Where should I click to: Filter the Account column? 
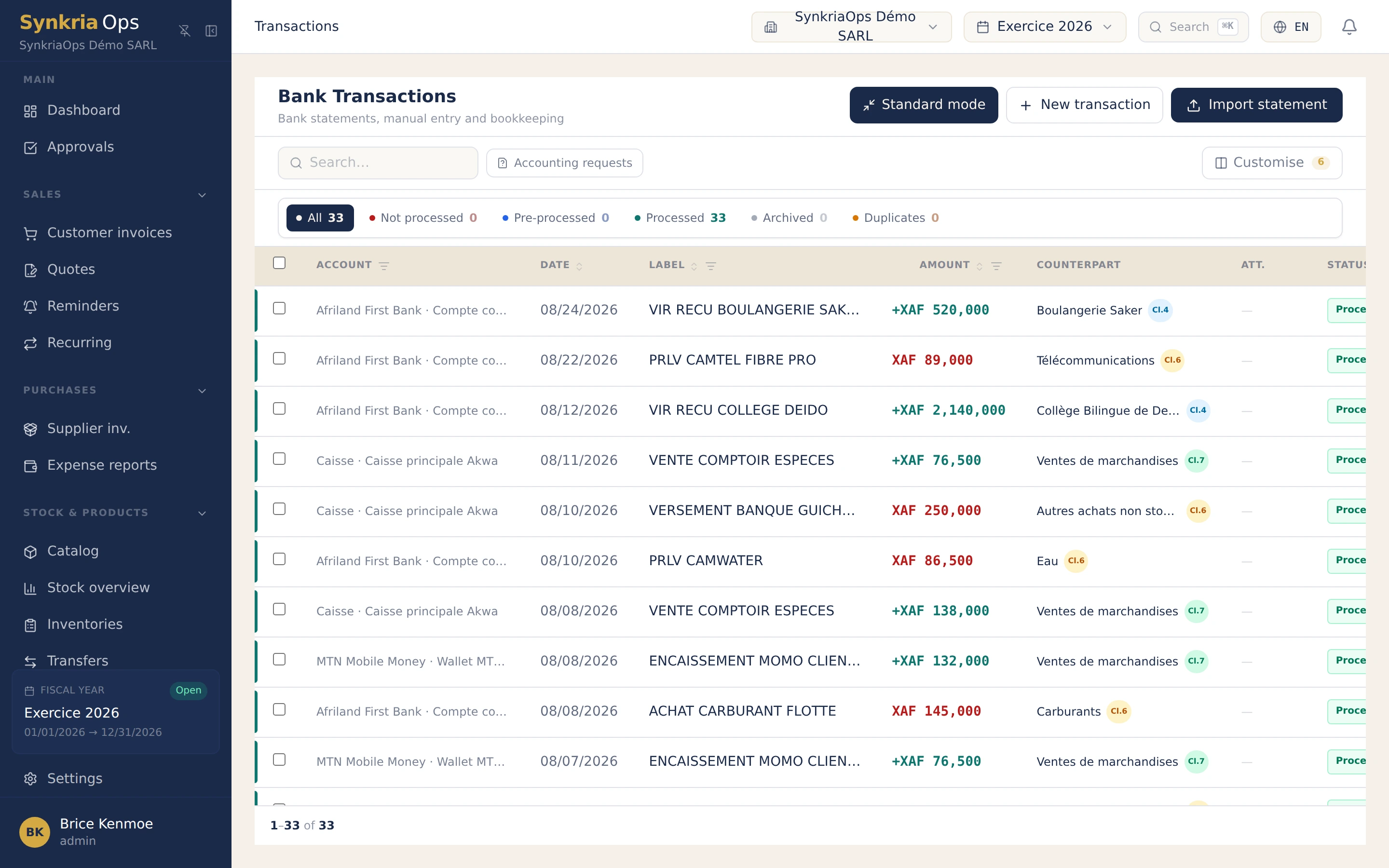(384, 265)
